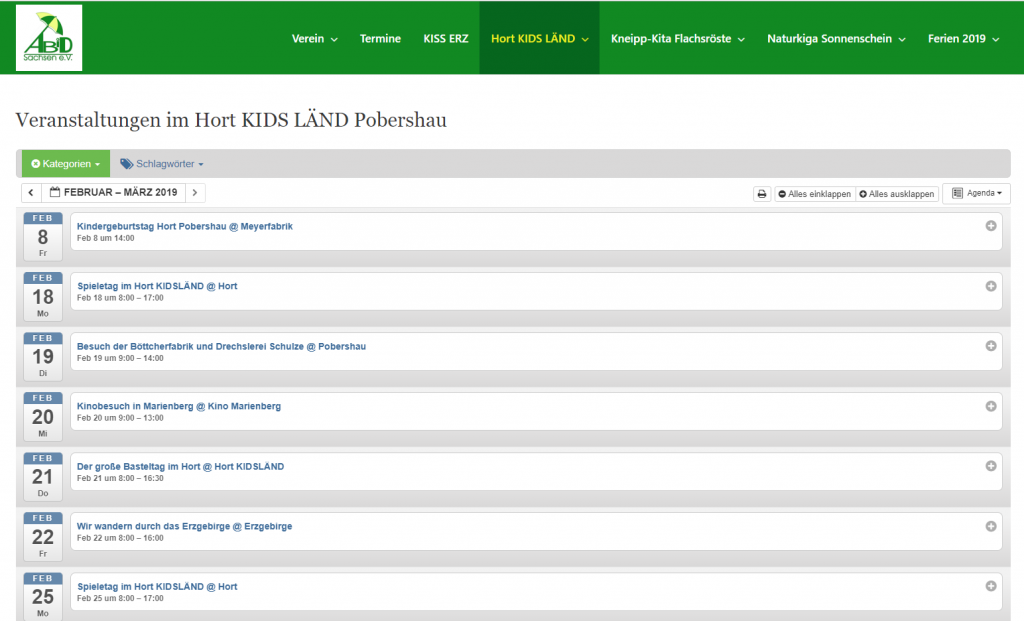The image size is (1024, 621).
Task: Click Alles ausklappen button
Action: (897, 194)
